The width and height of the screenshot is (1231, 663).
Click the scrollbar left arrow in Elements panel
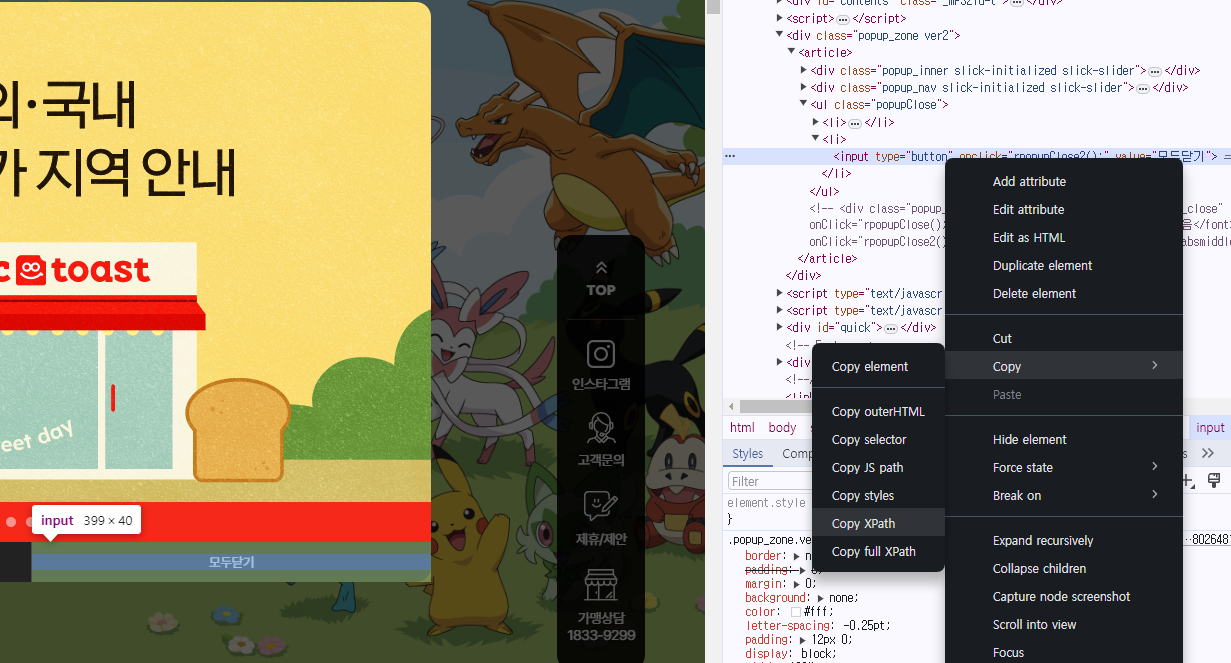point(731,406)
